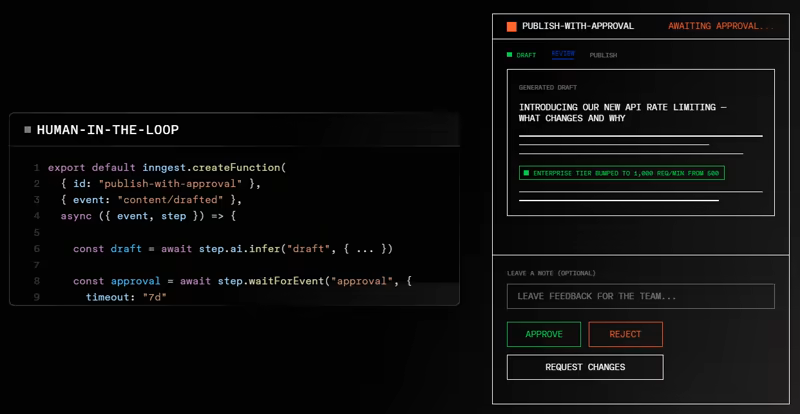Click line number 7 in the code gutter

[36, 265]
